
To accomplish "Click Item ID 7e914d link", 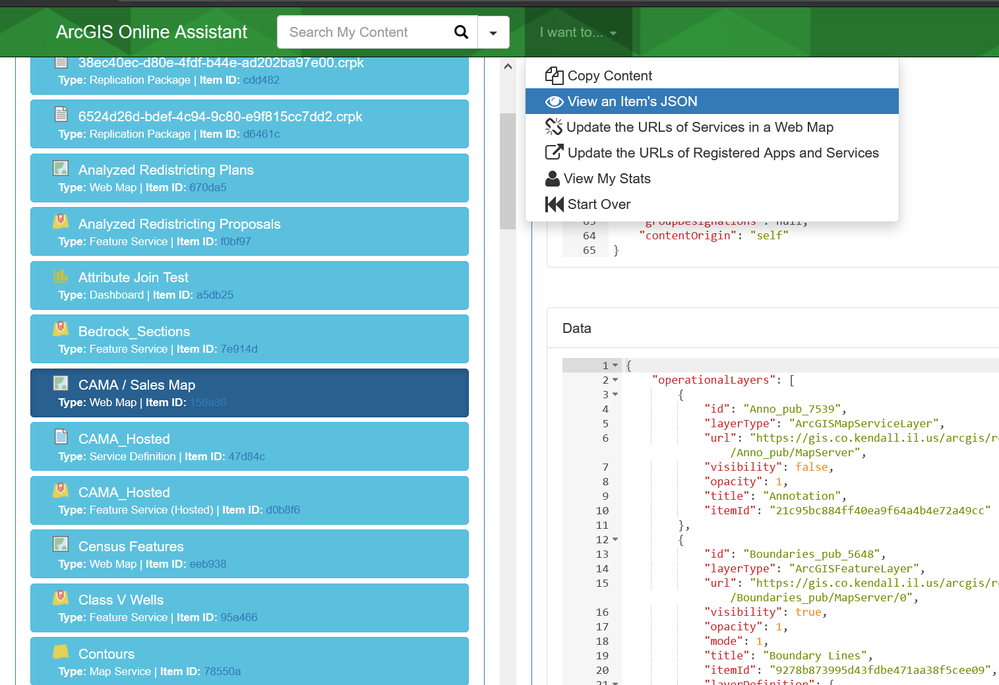I will (239, 349).
